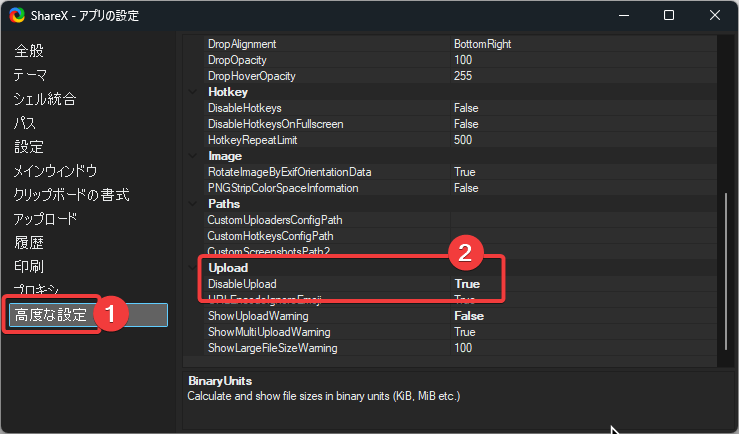Close the ShareX settings window
Image resolution: width=739 pixels, height=434 pixels.
tap(714, 15)
